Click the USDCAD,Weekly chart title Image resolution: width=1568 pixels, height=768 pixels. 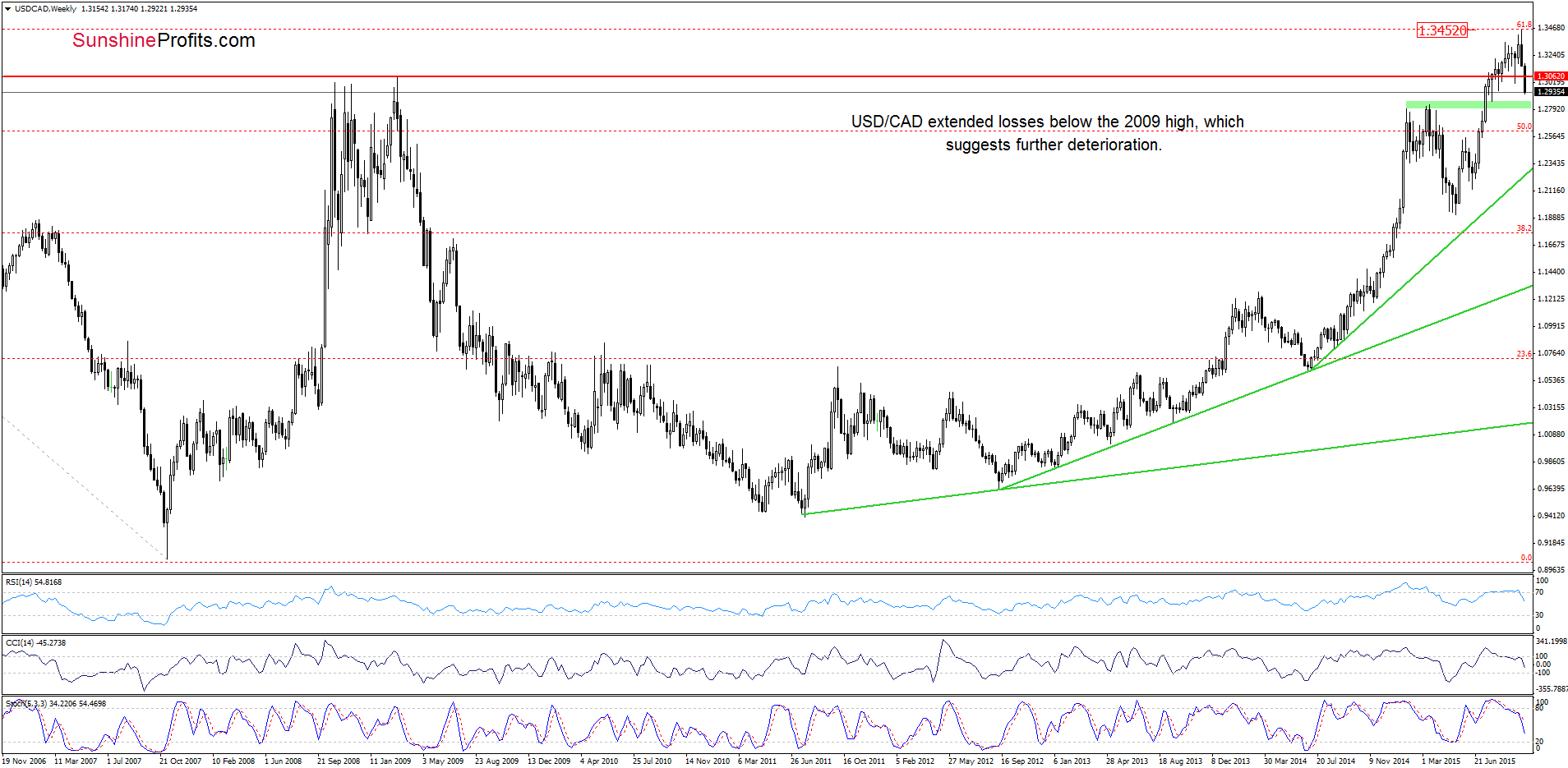coord(45,9)
